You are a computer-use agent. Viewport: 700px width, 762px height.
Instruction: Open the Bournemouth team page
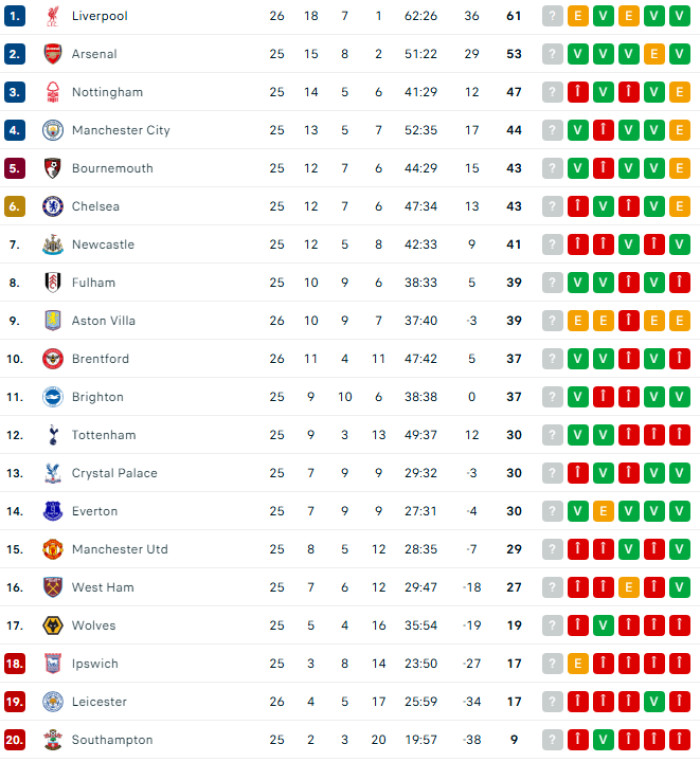[x=112, y=168]
